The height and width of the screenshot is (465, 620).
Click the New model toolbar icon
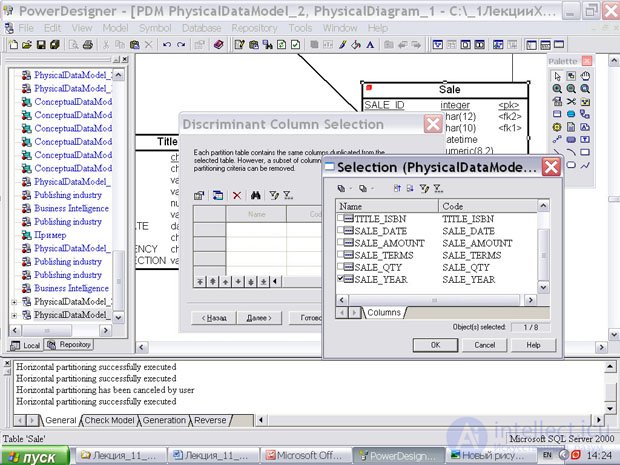(x=13, y=45)
